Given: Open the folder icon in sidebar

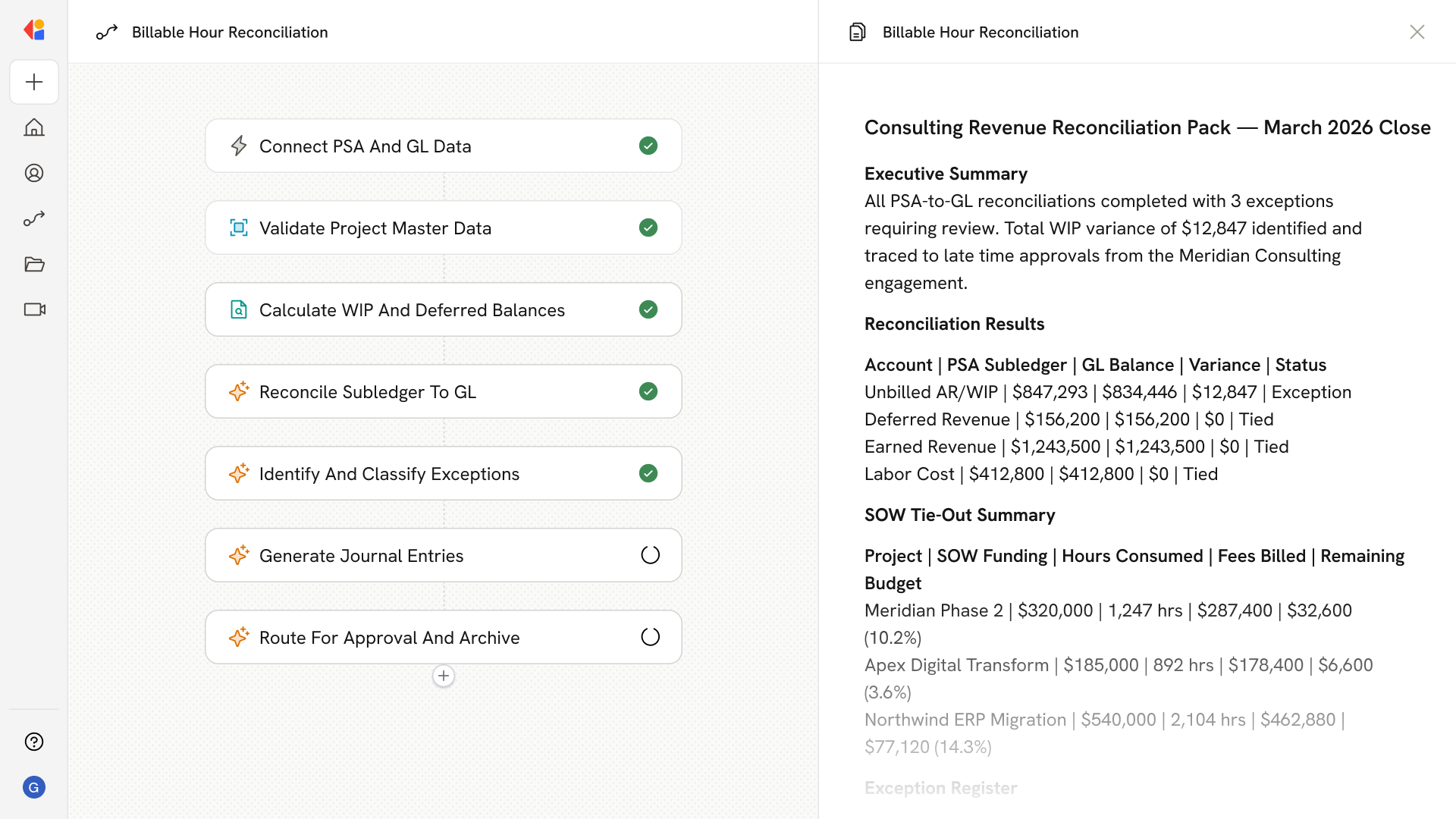Looking at the screenshot, I should point(34,264).
